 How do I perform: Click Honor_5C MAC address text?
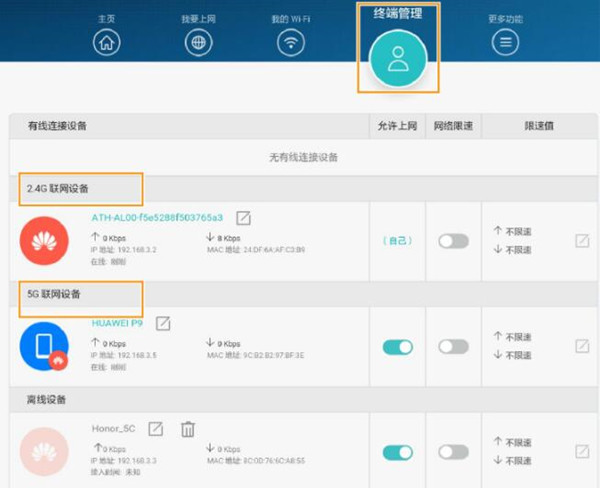tap(256, 460)
